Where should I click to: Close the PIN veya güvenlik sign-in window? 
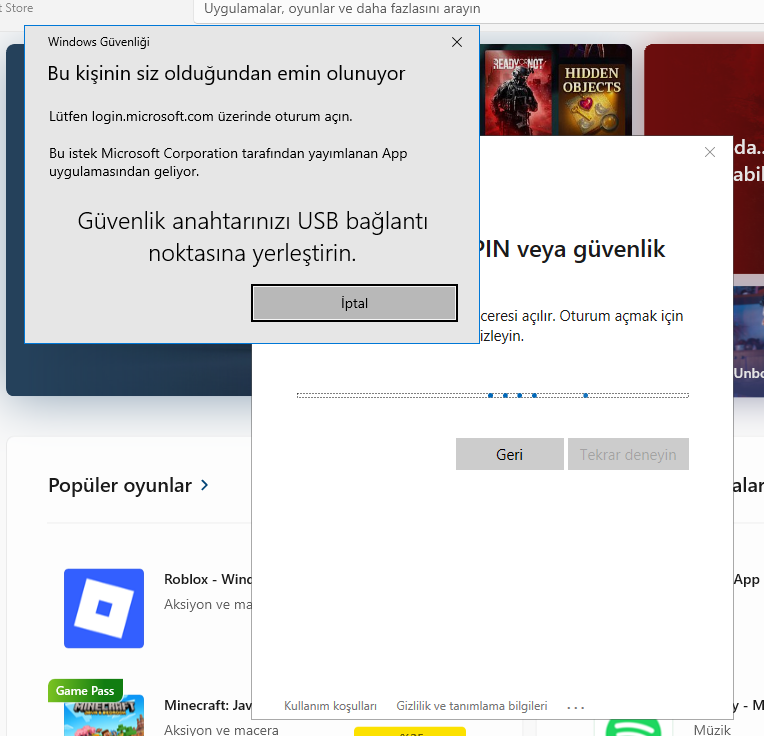pyautogui.click(x=709, y=152)
